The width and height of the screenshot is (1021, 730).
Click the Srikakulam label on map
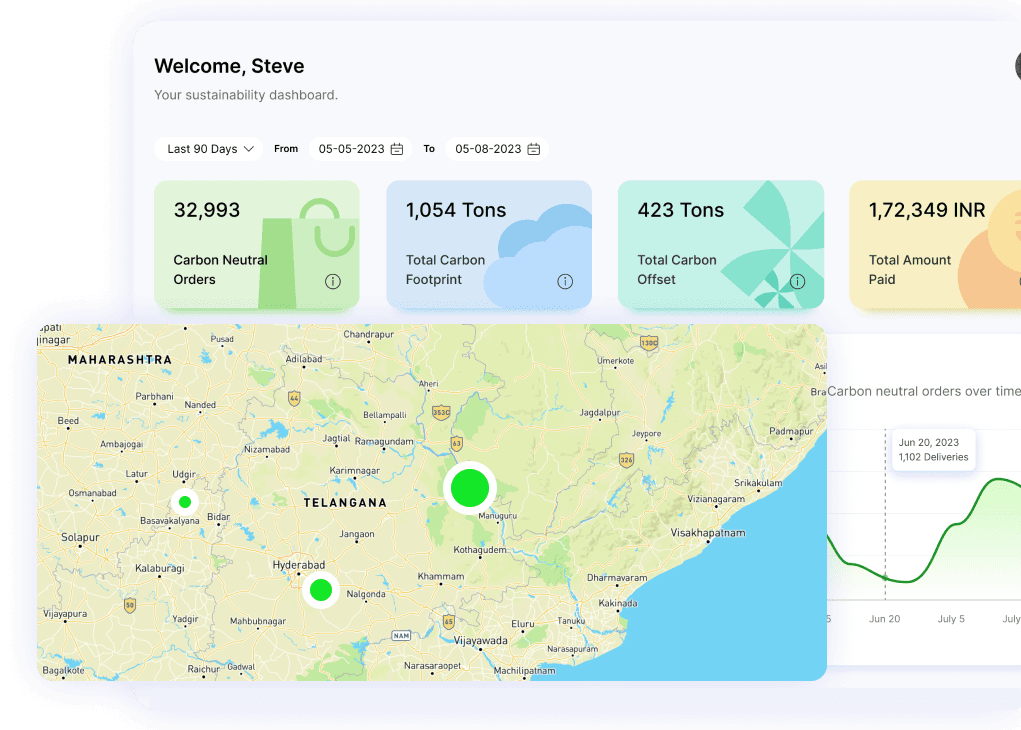(x=758, y=483)
